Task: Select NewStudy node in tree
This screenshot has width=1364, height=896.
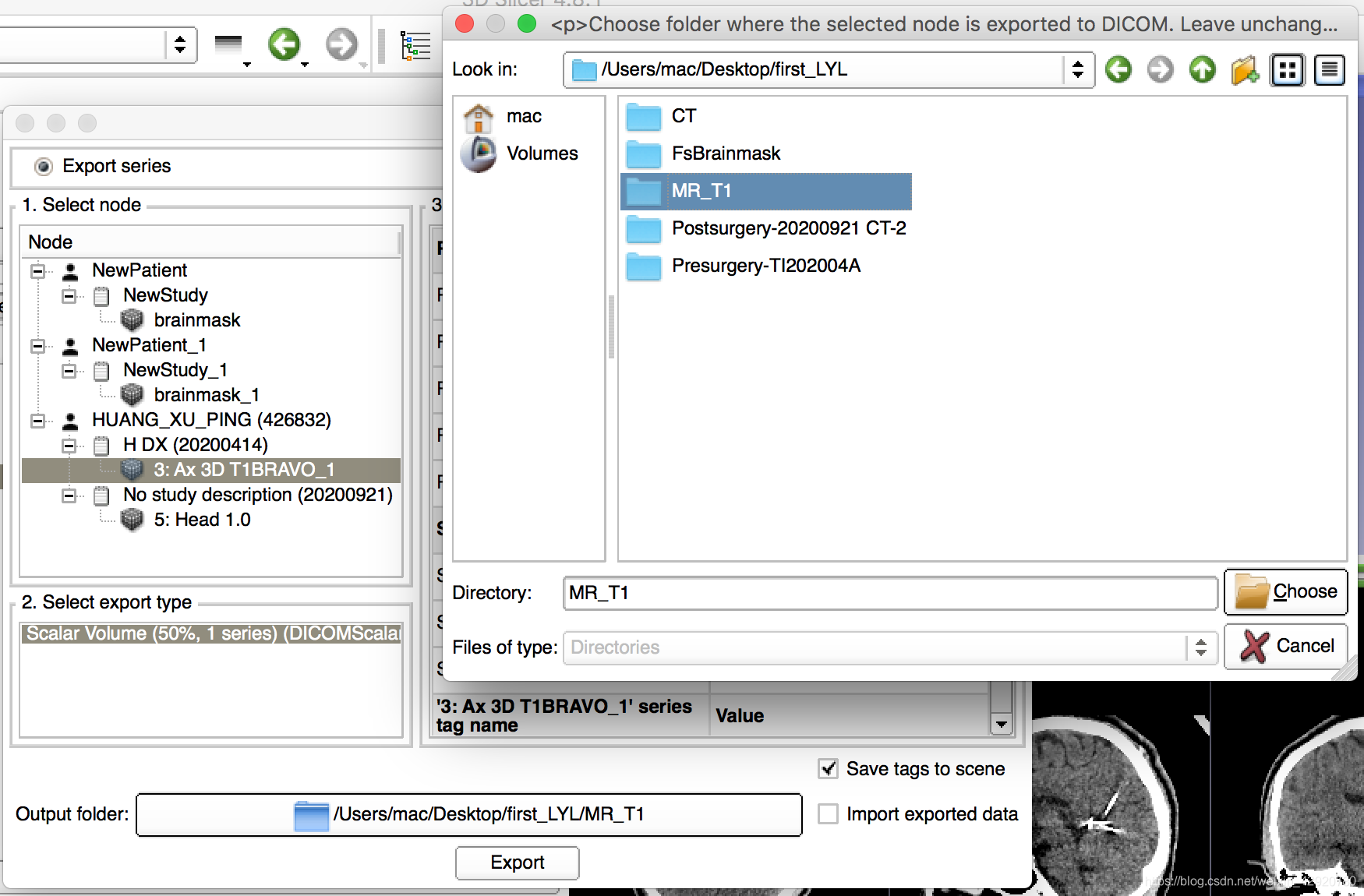Action: pos(165,295)
